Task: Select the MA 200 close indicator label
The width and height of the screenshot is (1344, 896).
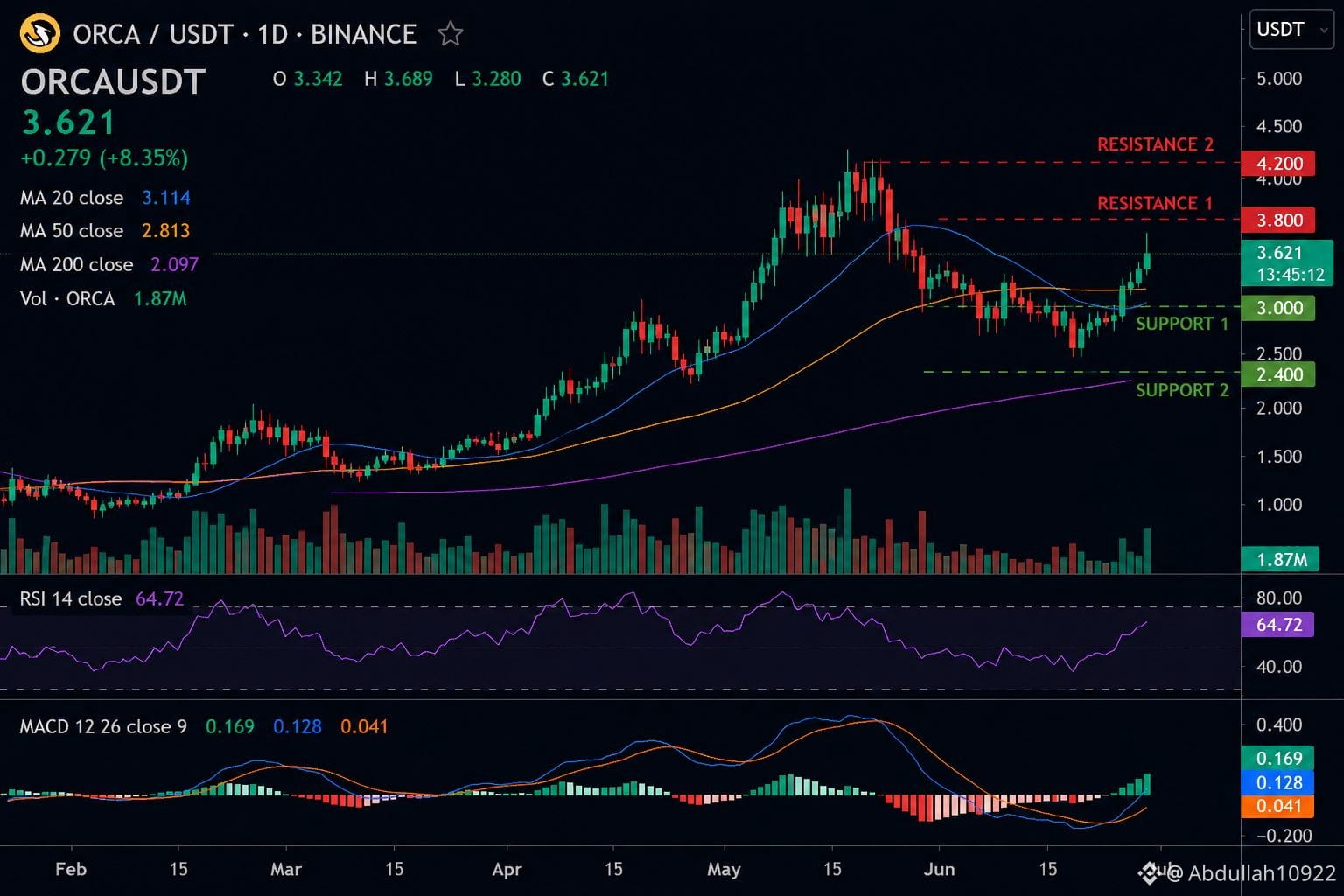Action: pyautogui.click(x=77, y=264)
